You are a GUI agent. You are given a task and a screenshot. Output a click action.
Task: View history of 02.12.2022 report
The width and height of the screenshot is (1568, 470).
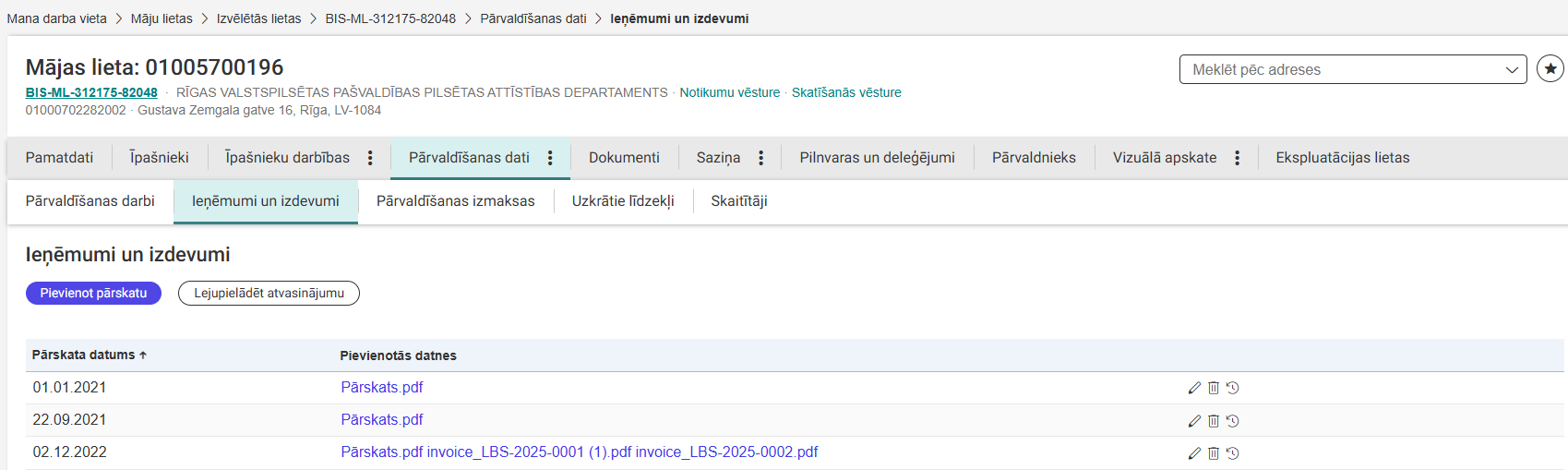pos(1232,453)
